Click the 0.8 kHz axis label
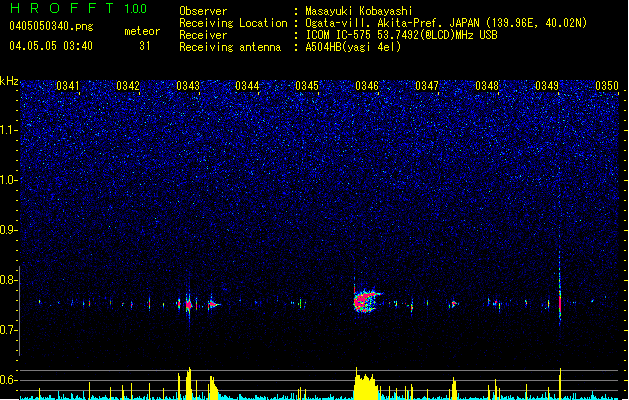Viewport: 629px width, 400px height. click(9, 280)
